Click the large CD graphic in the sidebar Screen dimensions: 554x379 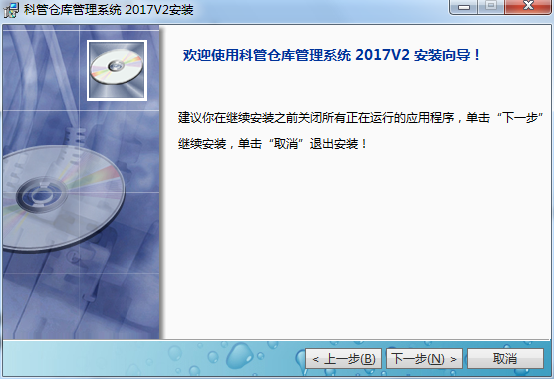coord(63,199)
